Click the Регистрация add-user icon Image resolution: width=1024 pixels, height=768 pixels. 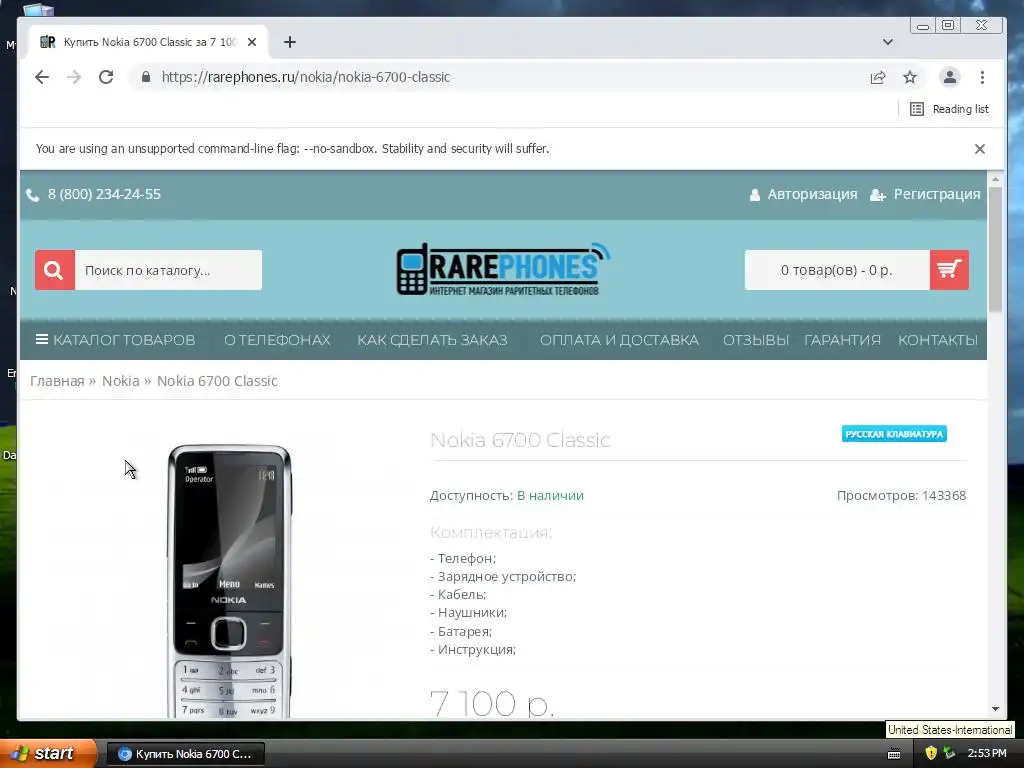click(x=878, y=195)
